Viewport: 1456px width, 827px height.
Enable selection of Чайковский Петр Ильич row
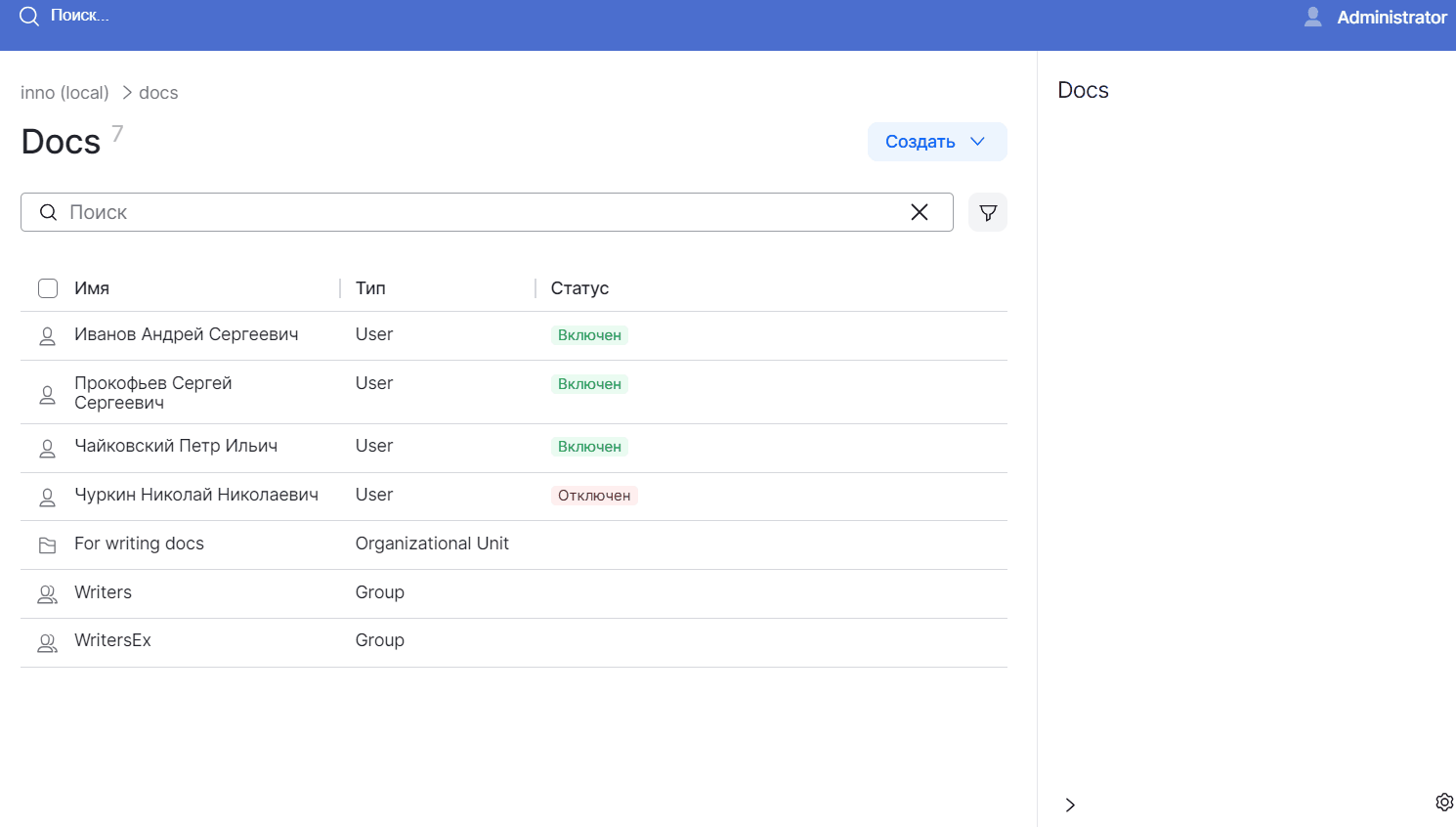point(47,448)
